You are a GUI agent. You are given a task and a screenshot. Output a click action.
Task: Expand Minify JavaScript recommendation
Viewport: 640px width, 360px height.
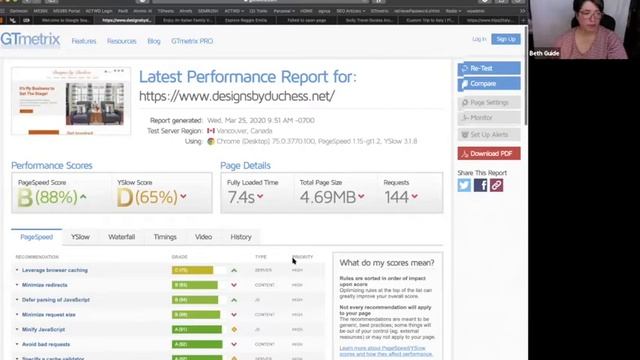pos(43,329)
